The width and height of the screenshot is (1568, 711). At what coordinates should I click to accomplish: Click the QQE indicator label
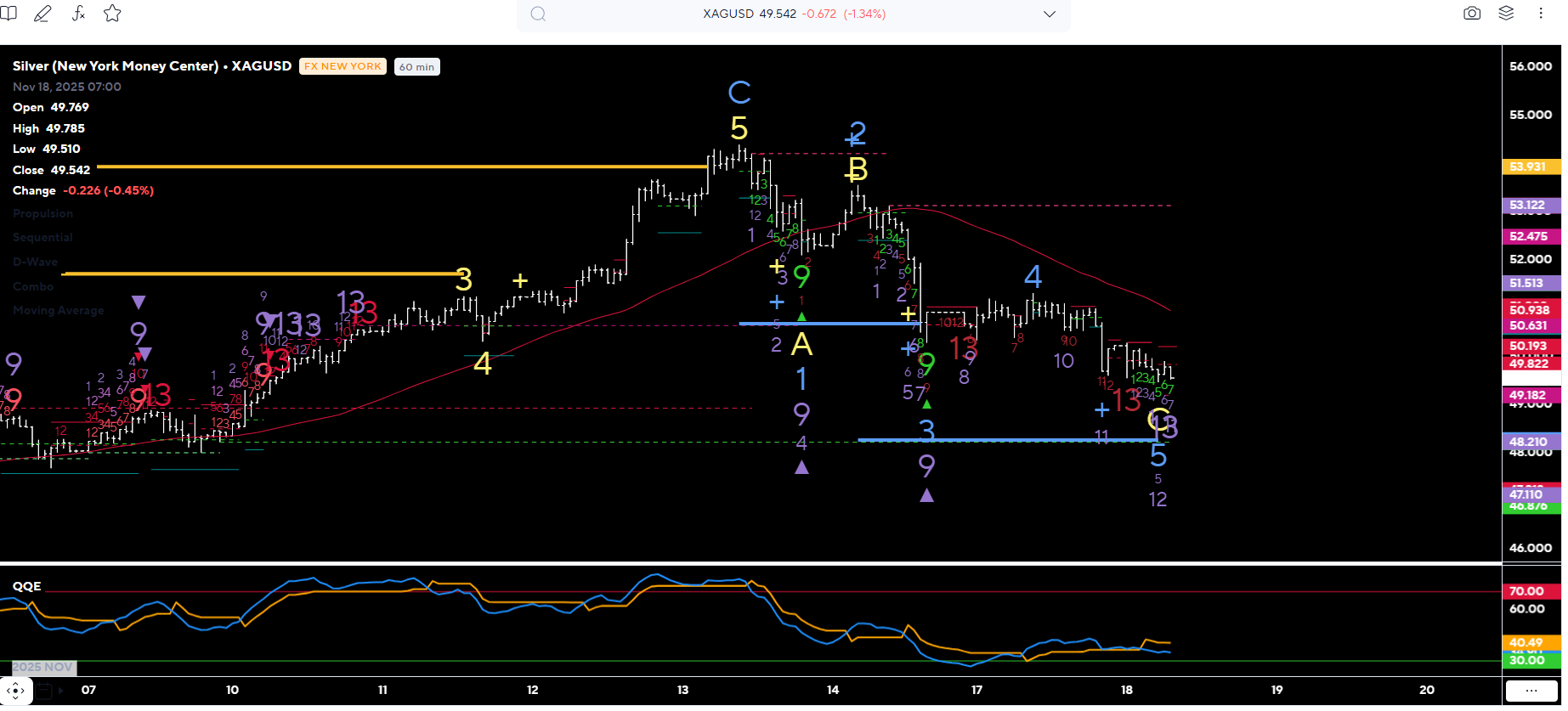26,586
